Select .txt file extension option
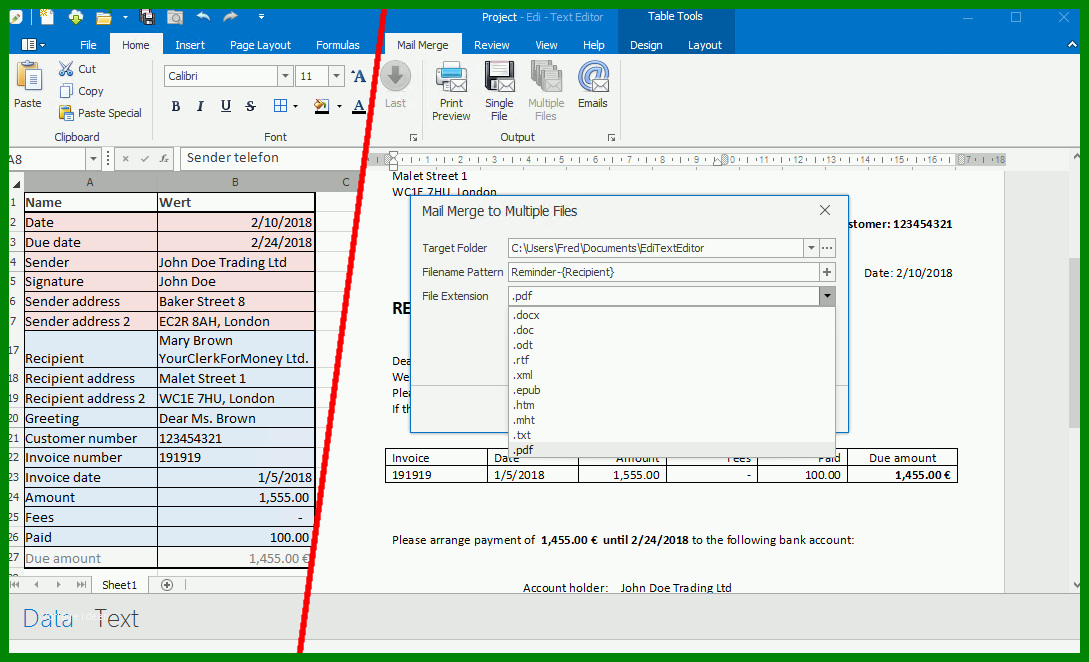The image size is (1089, 662). (x=672, y=435)
